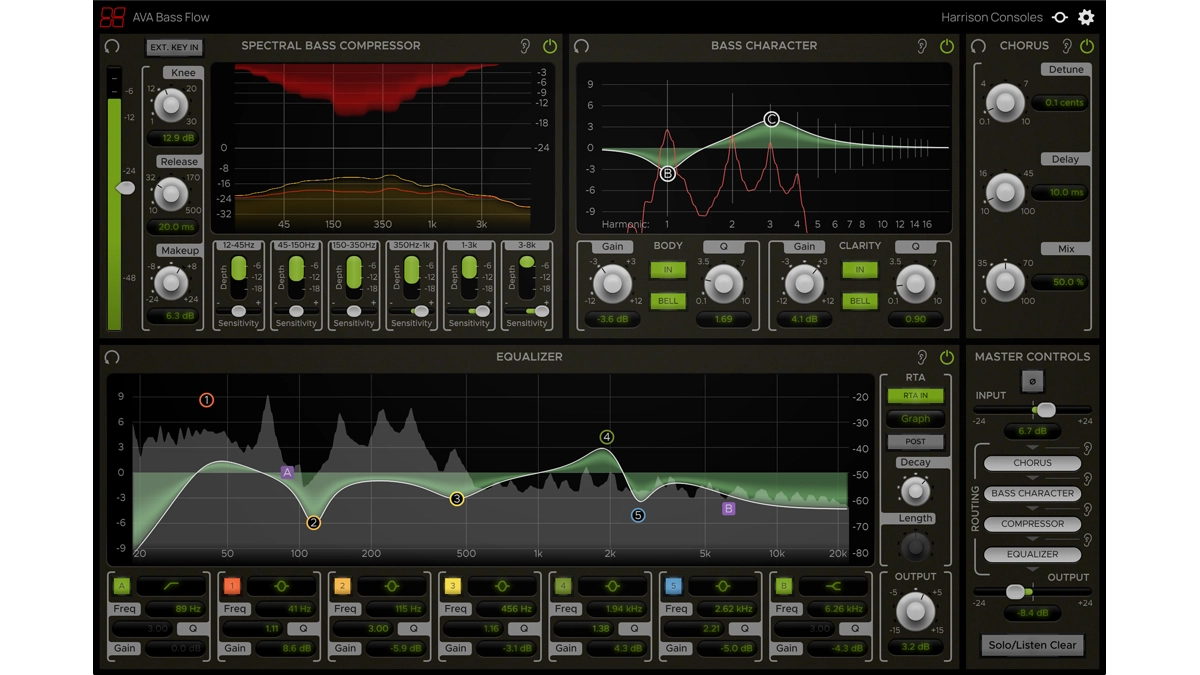Open band 1 filter shape selector
Viewport: 1200px width, 675px height.
point(282,586)
